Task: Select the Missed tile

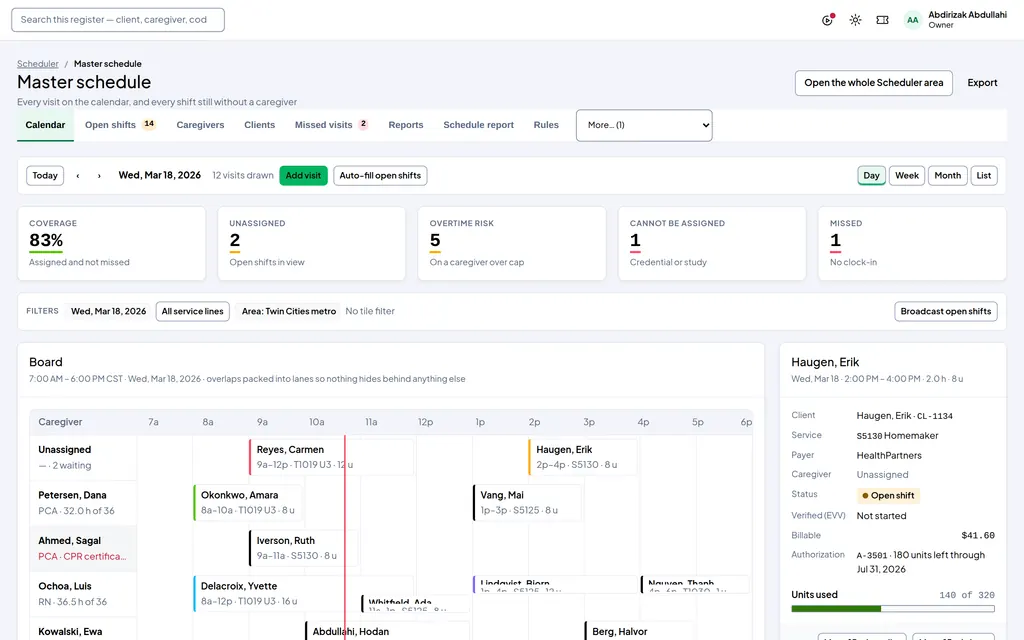Action: tap(912, 244)
